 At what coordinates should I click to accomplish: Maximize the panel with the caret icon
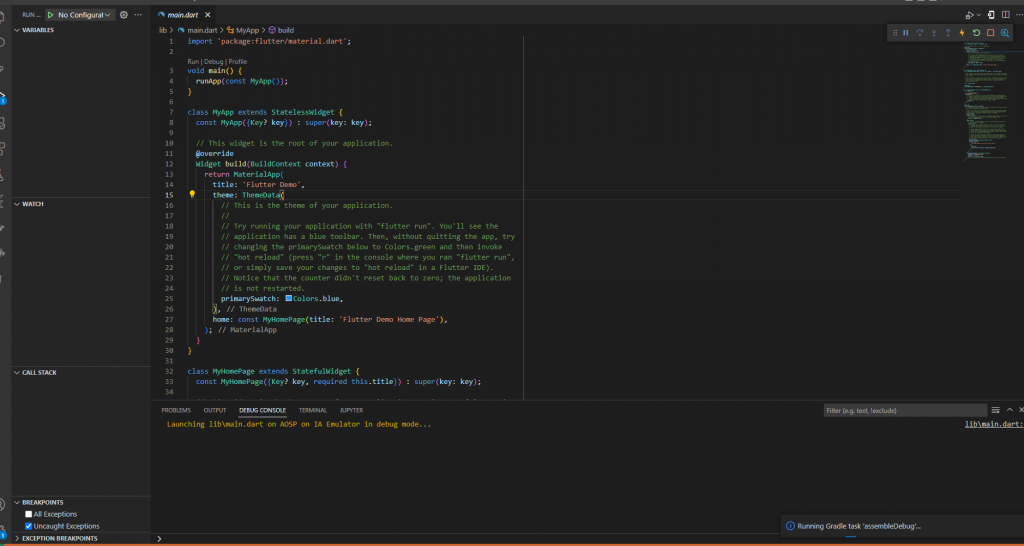(x=1010, y=410)
